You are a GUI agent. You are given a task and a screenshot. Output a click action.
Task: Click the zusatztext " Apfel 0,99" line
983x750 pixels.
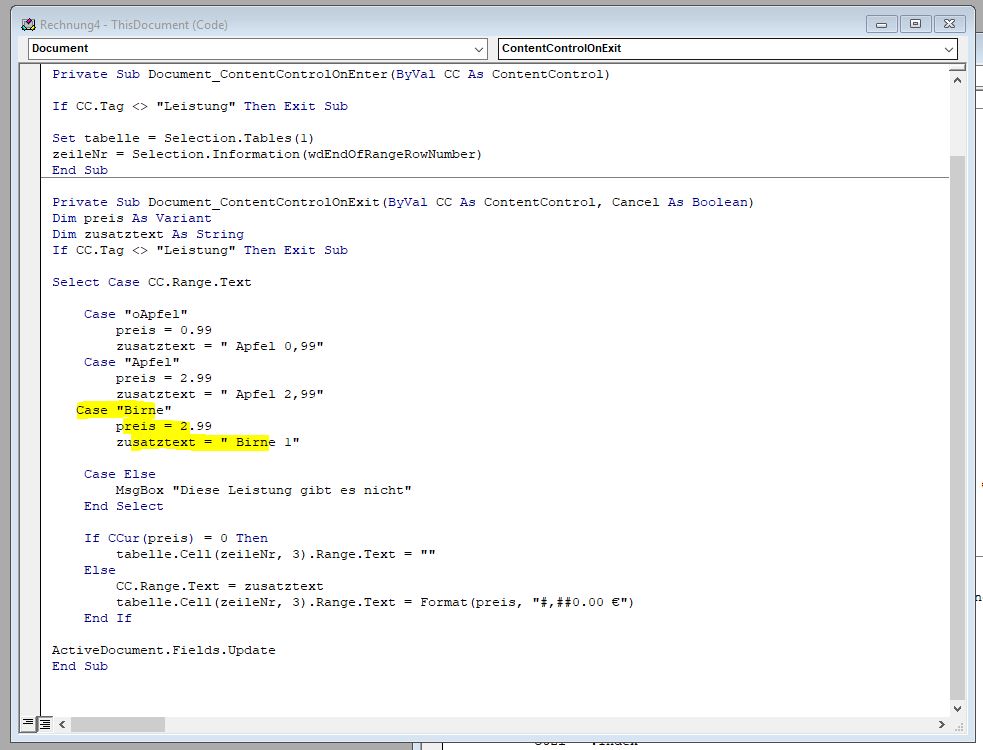219,346
